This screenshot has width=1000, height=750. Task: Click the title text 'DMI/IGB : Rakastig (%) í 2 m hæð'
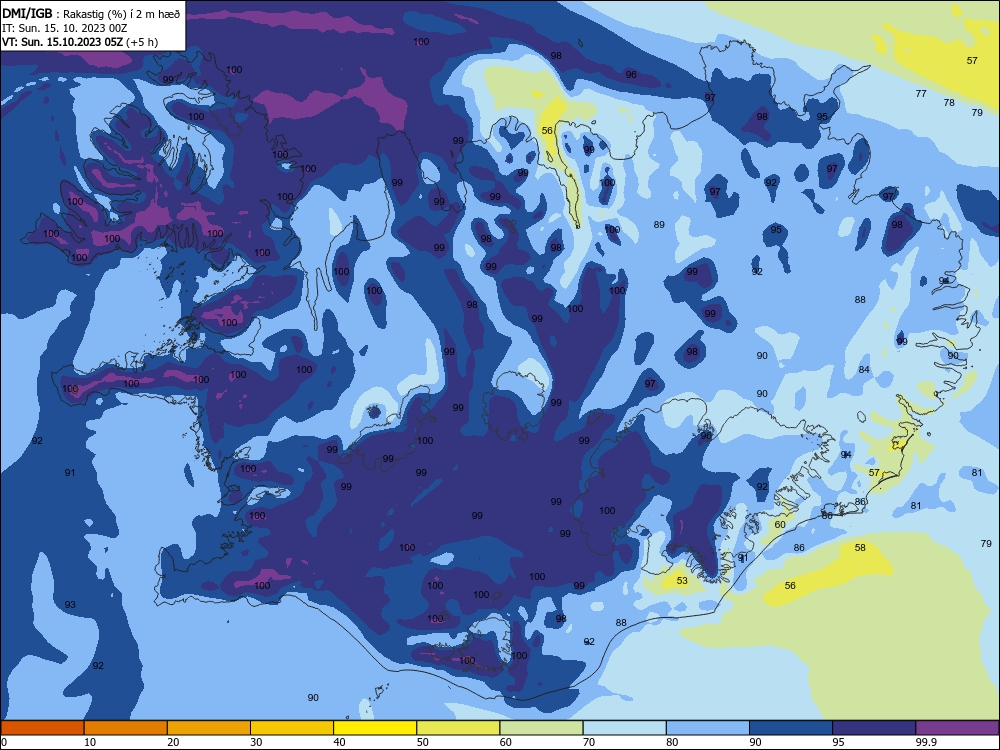tap(91, 13)
